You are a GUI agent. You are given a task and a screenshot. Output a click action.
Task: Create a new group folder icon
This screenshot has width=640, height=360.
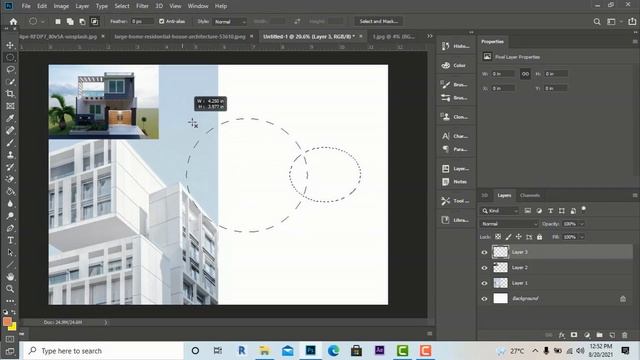600,335
